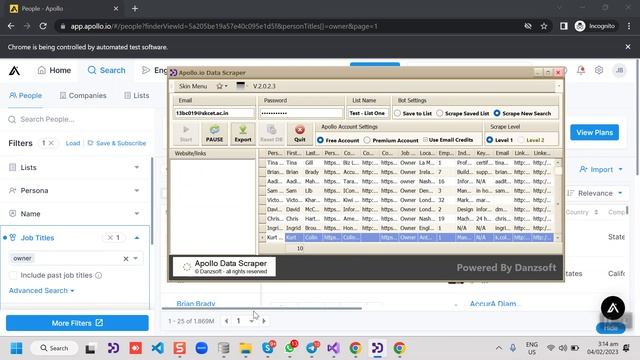Open the Chrome three-dot menu
Viewport: 640px width, 360px height.
click(629, 26)
